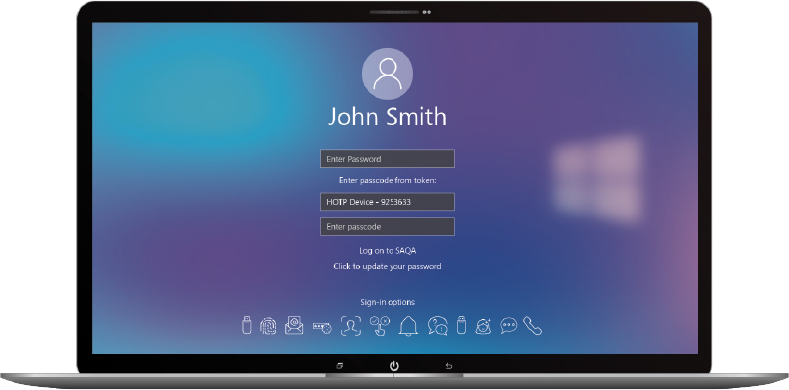789x390 pixels.
Task: Open the HOTP Device token selector
Action: point(387,202)
